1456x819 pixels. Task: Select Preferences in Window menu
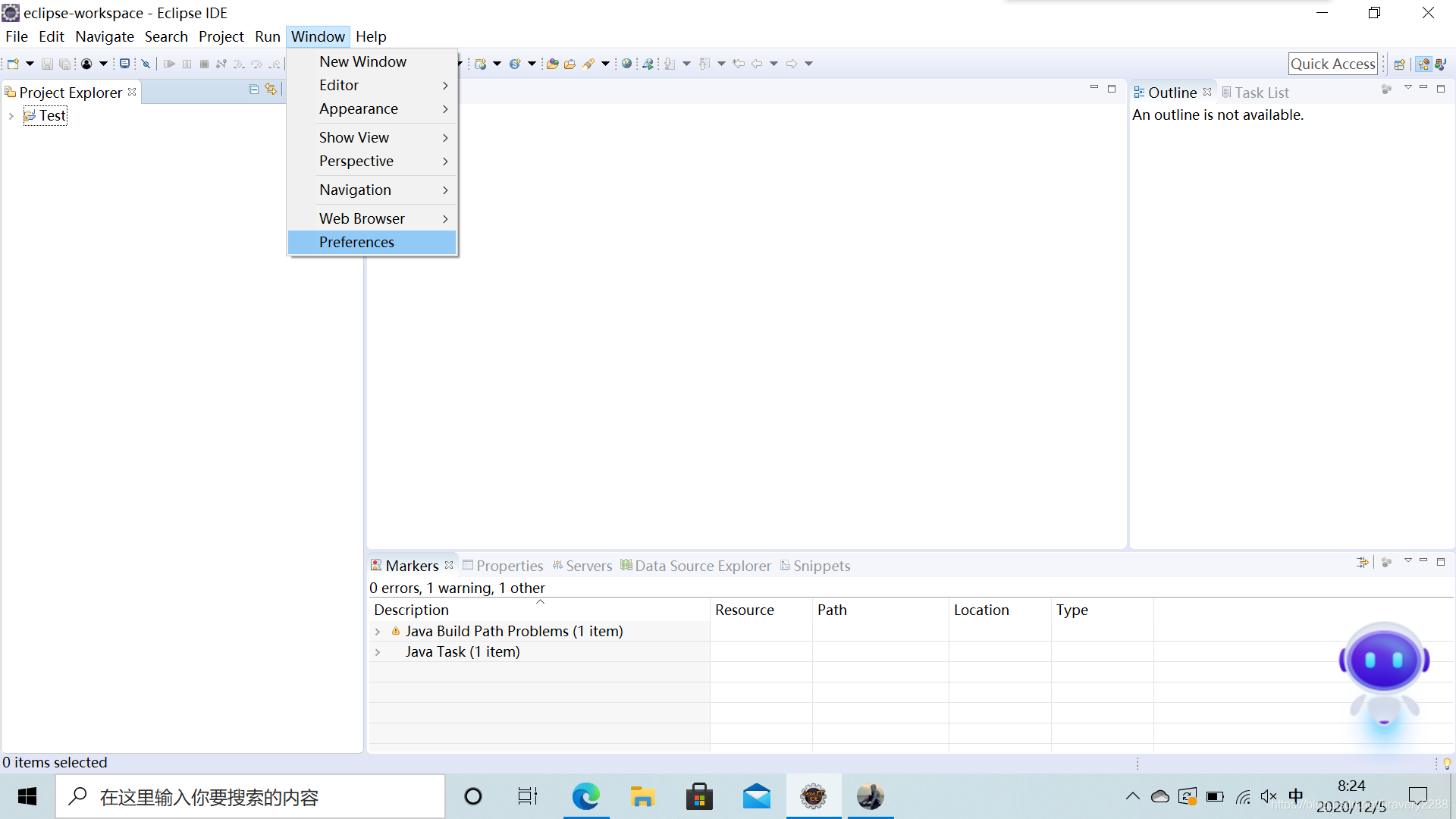point(356,242)
